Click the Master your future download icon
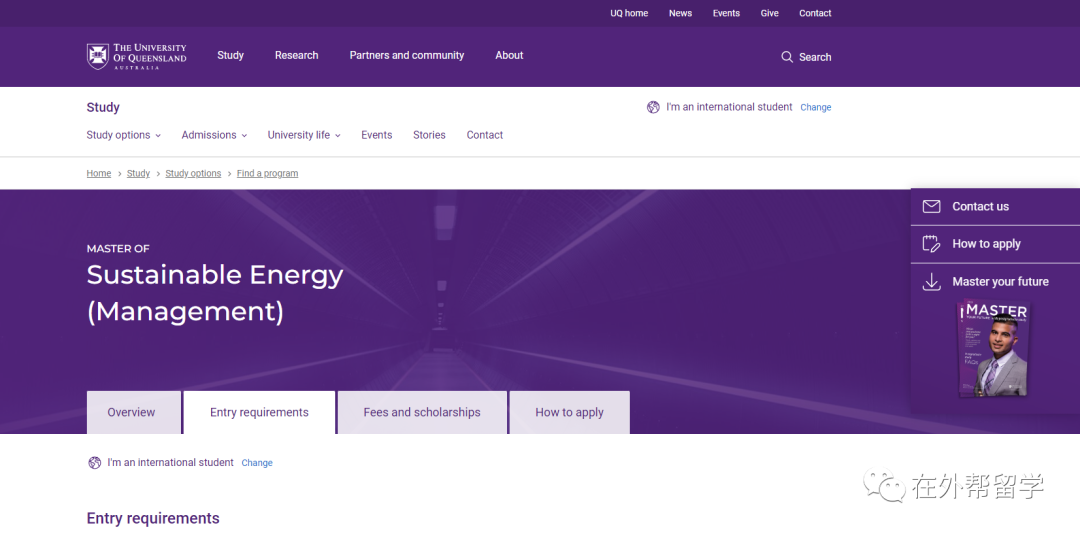 coord(931,282)
